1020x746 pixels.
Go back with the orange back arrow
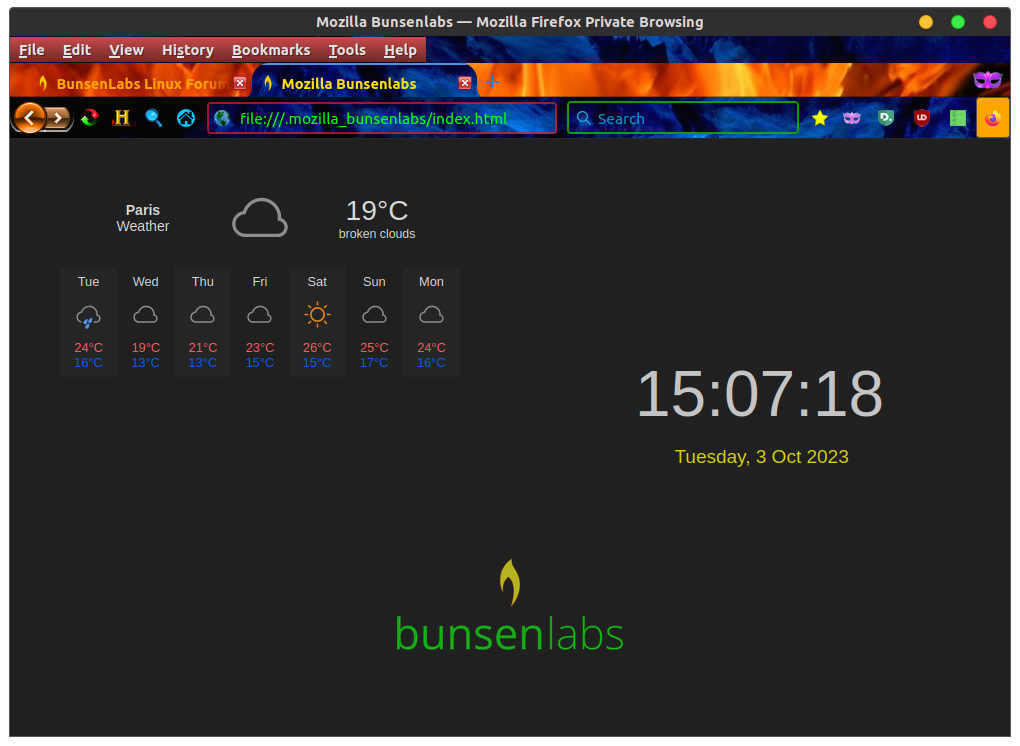pos(29,118)
